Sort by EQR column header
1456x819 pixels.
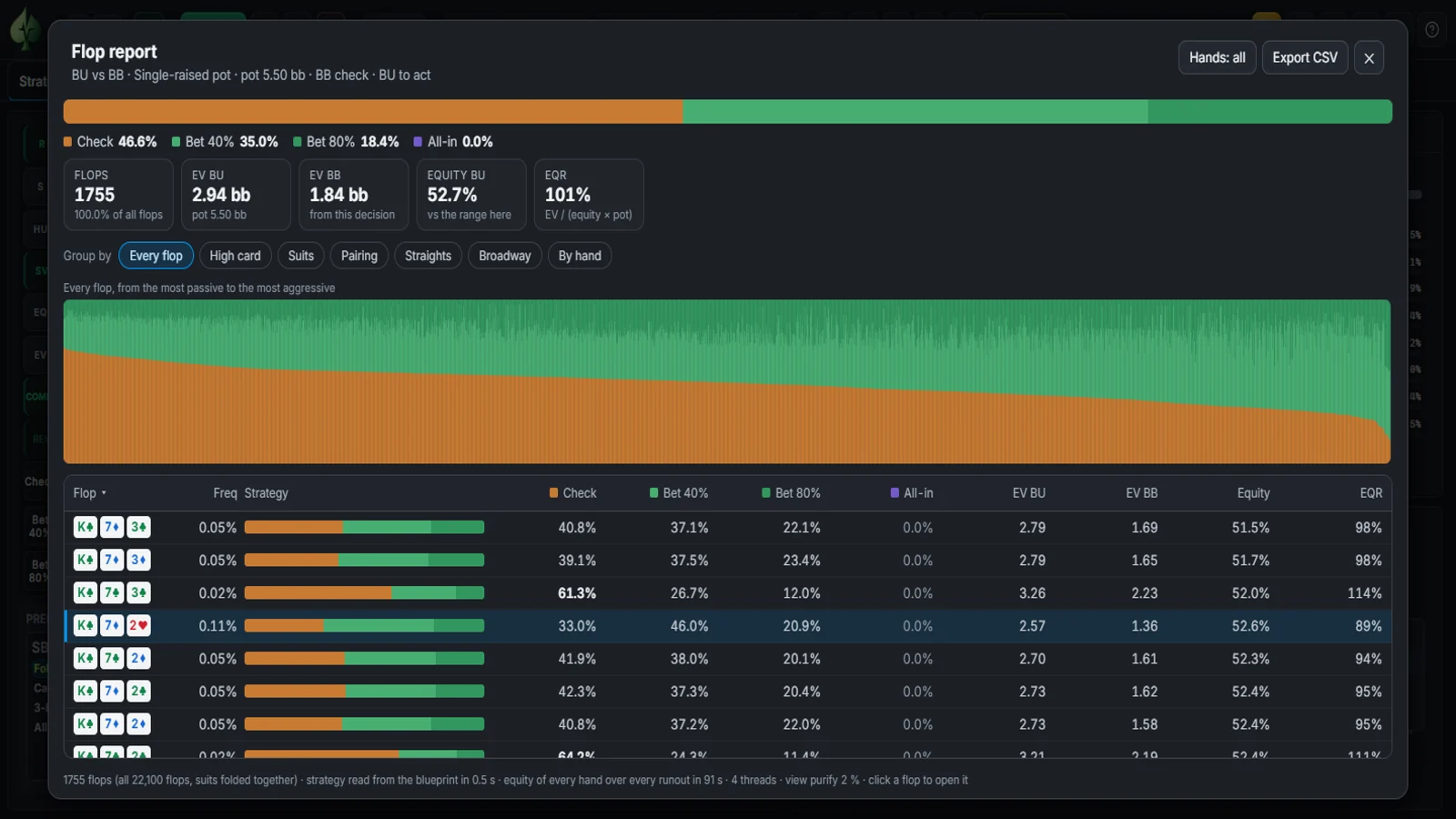(x=1370, y=493)
